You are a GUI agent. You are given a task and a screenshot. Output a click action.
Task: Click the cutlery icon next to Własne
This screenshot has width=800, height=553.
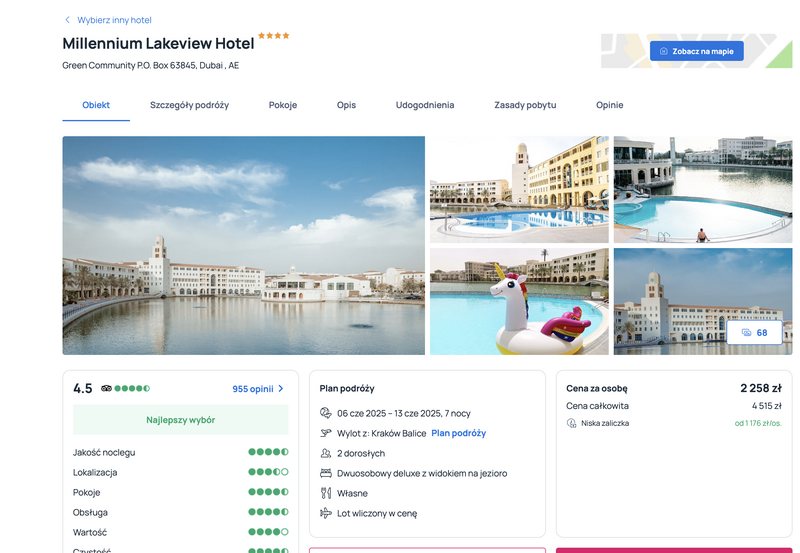pos(326,493)
